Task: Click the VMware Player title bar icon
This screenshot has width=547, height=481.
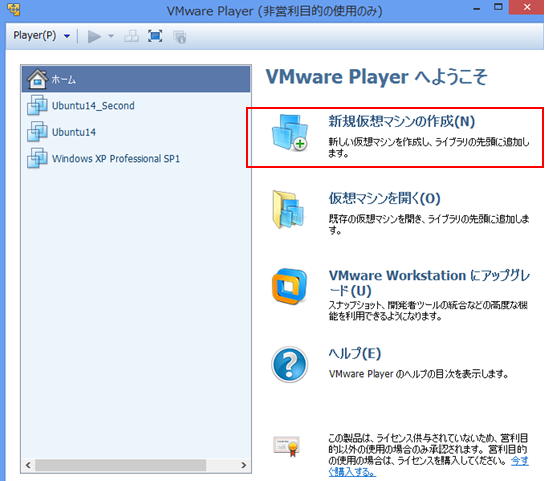Action: (14, 10)
